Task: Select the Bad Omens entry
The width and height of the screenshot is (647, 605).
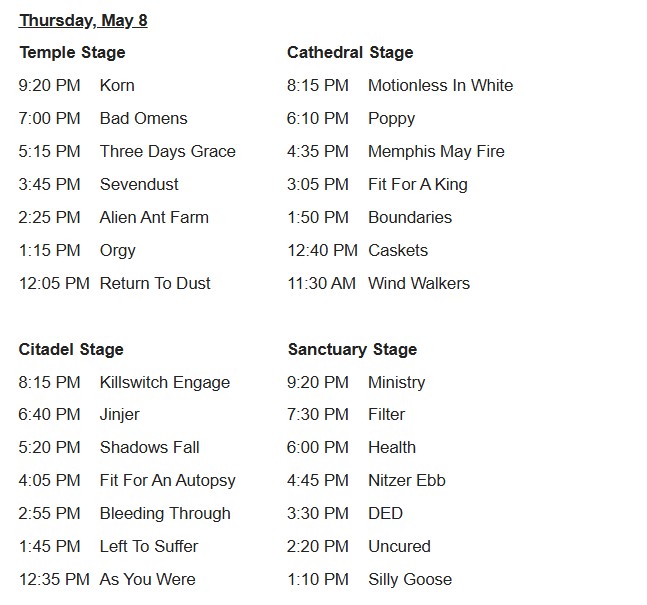Action: coord(144,118)
